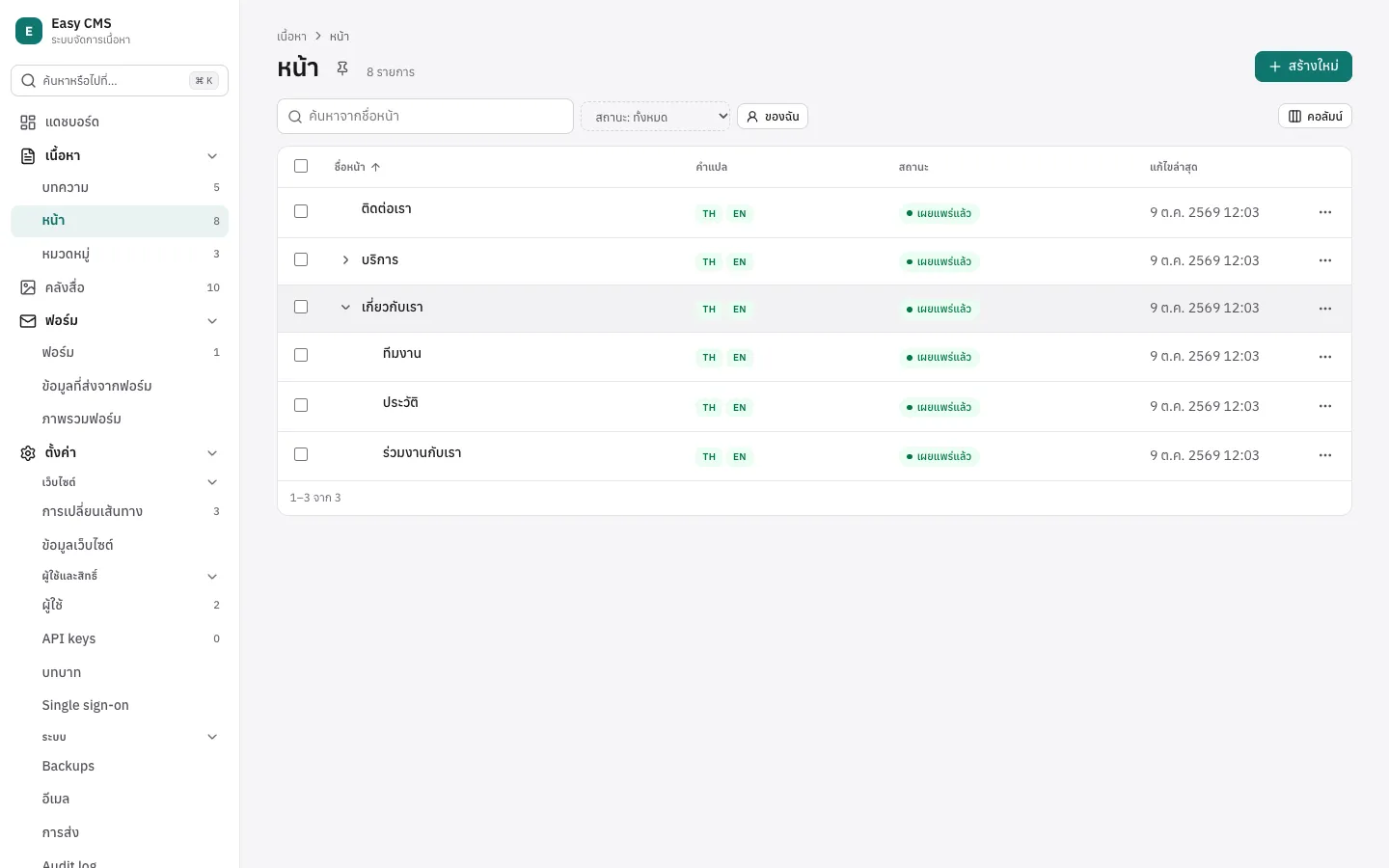Image resolution: width=1389 pixels, height=868 pixels.
Task: Check the ทีมงาน row checkbox
Action: 301,355
